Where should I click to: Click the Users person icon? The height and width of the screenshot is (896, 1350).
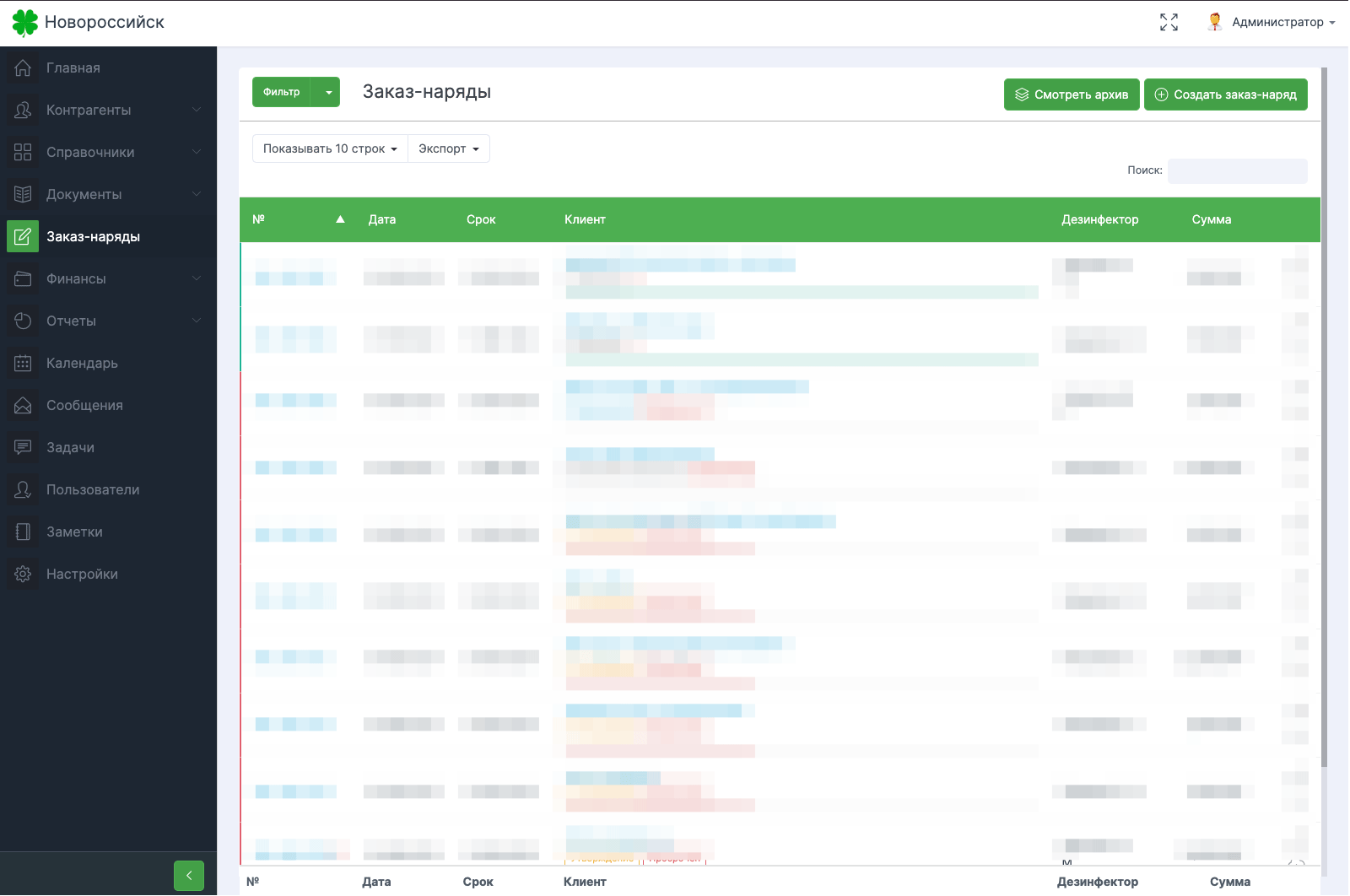tap(23, 489)
